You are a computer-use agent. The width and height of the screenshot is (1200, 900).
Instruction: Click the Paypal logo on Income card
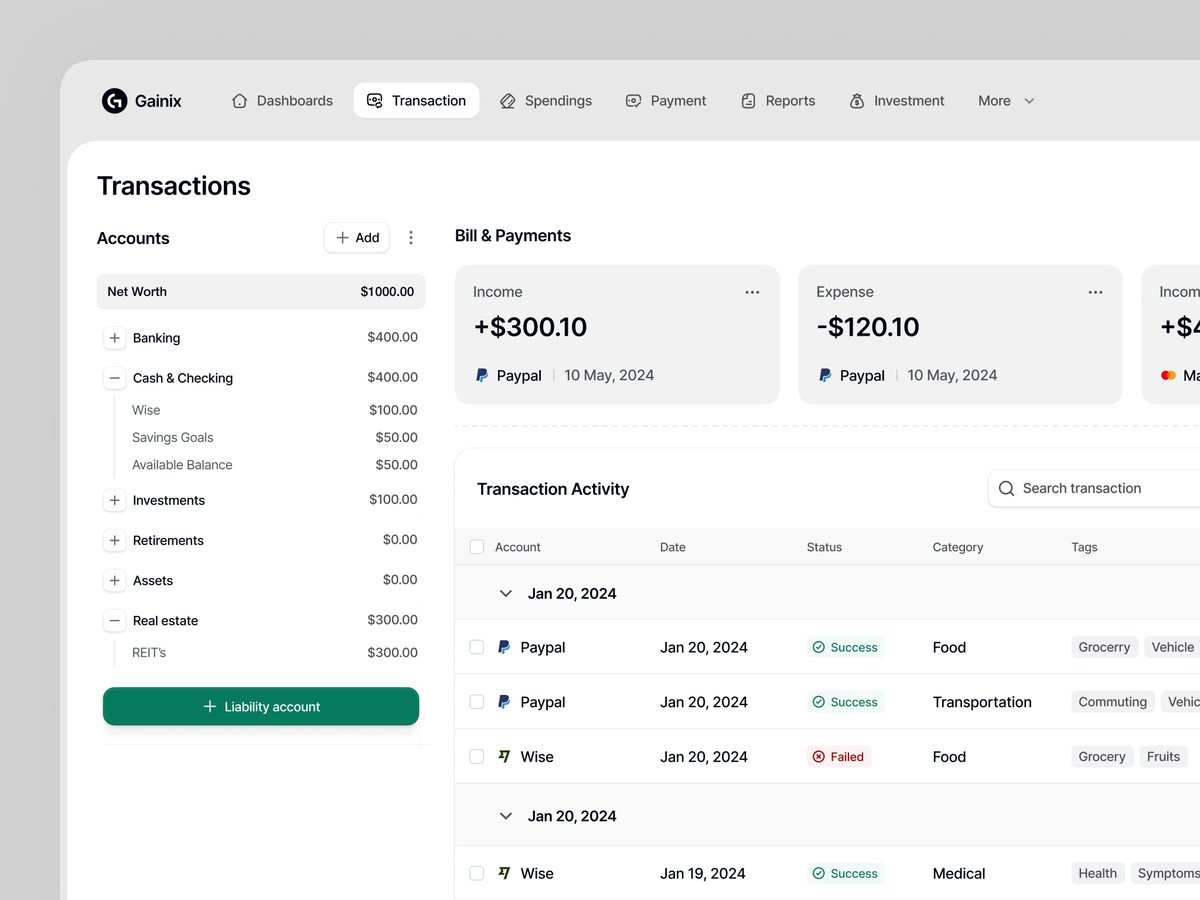click(482, 375)
